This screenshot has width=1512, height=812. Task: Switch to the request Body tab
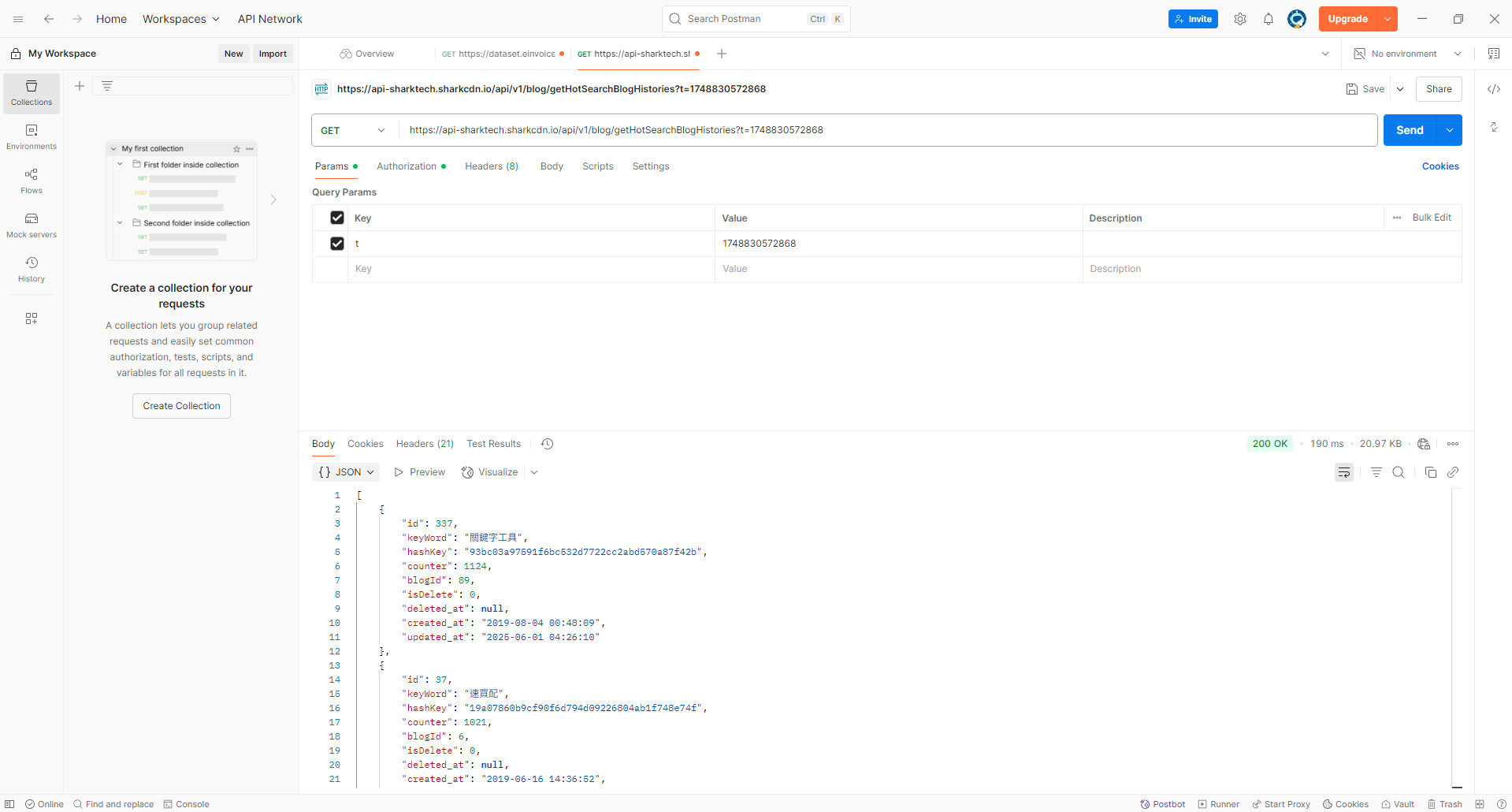[x=552, y=166]
